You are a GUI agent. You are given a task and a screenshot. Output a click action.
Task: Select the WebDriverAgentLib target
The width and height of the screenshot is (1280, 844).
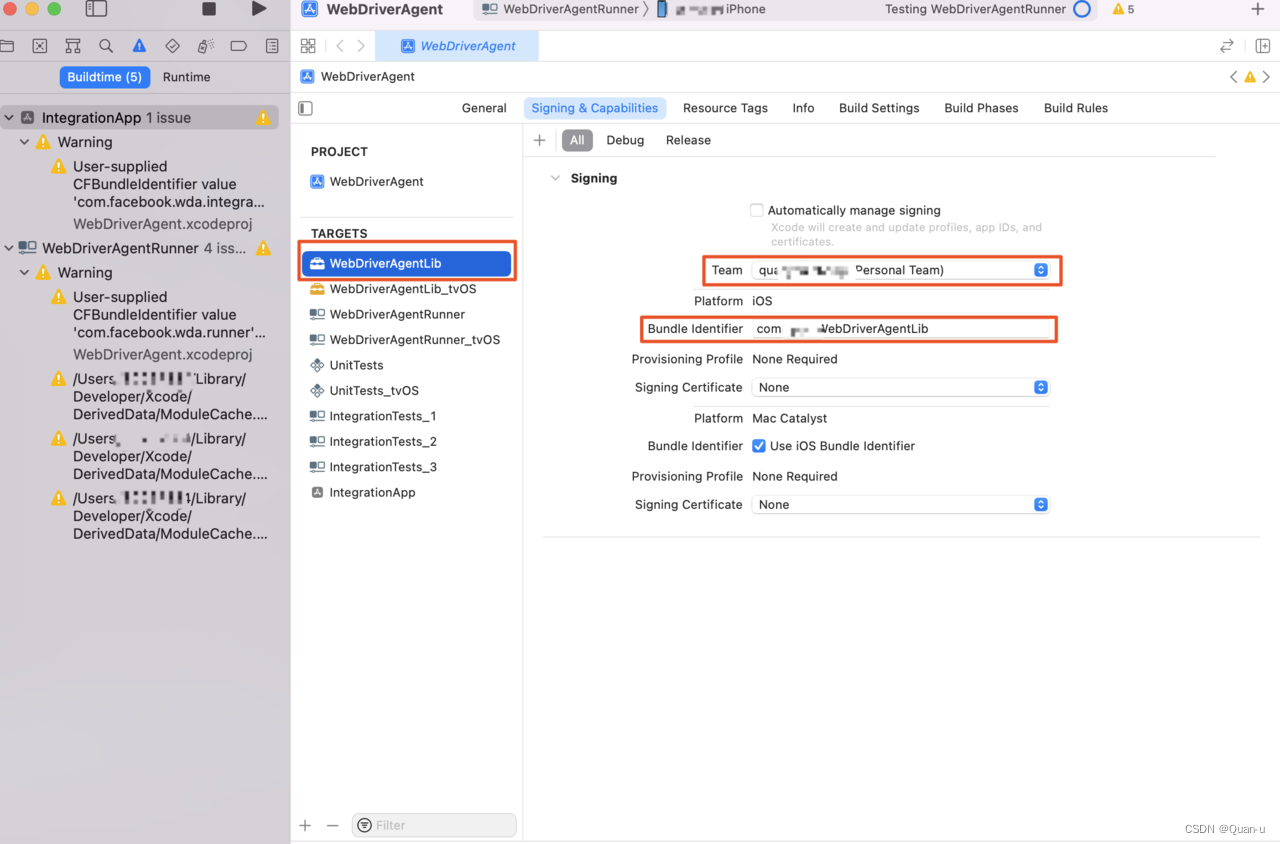(x=407, y=263)
